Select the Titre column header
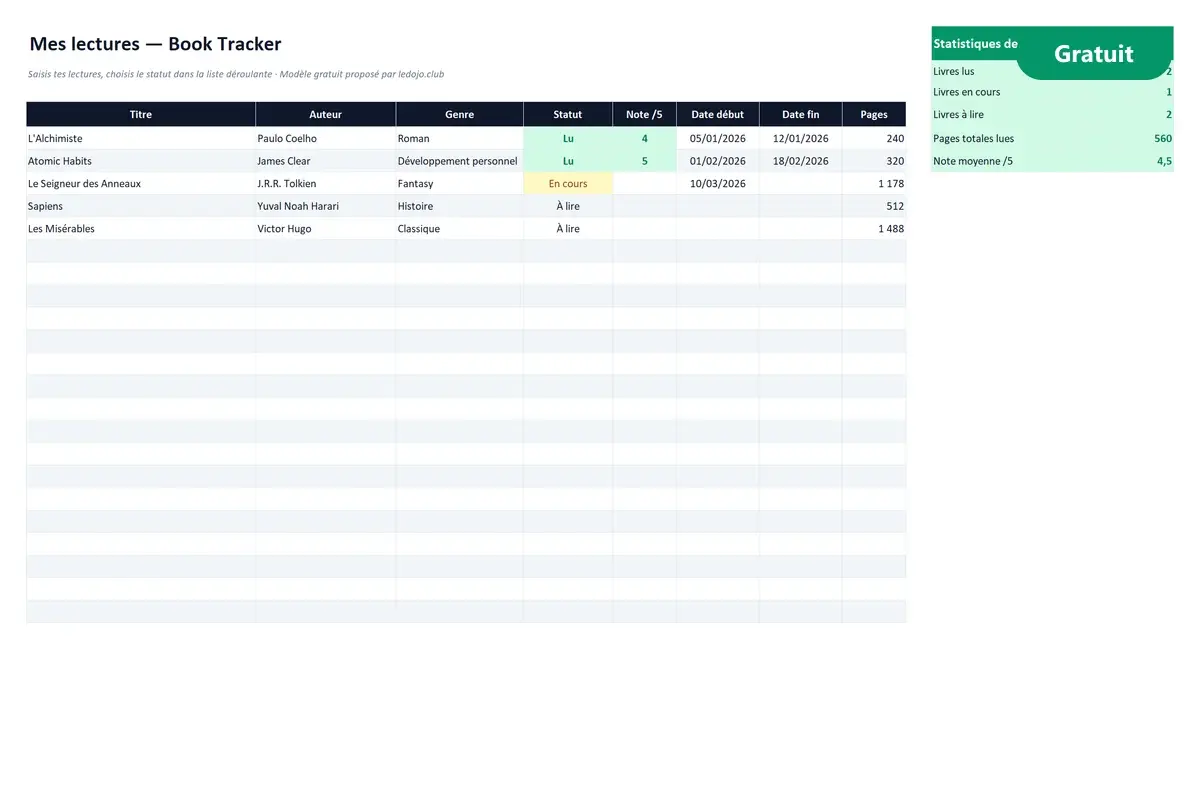The width and height of the screenshot is (1200, 800). 141,114
